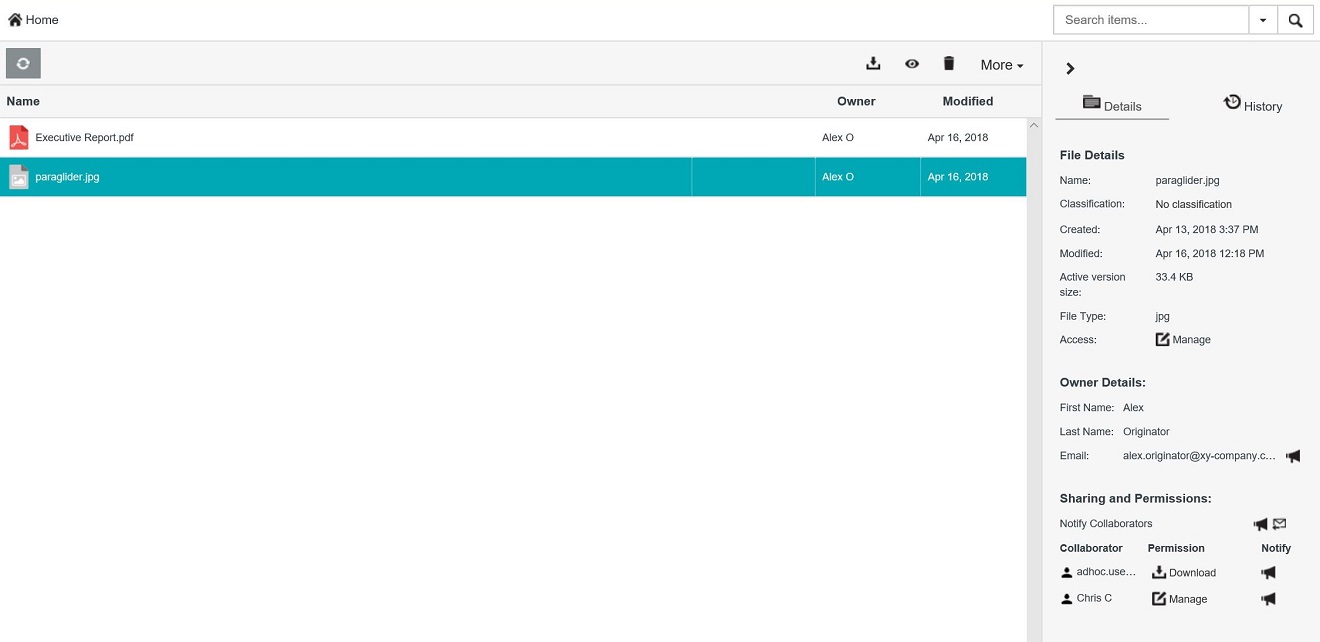Expand the search options dropdown arrow

[1263, 20]
